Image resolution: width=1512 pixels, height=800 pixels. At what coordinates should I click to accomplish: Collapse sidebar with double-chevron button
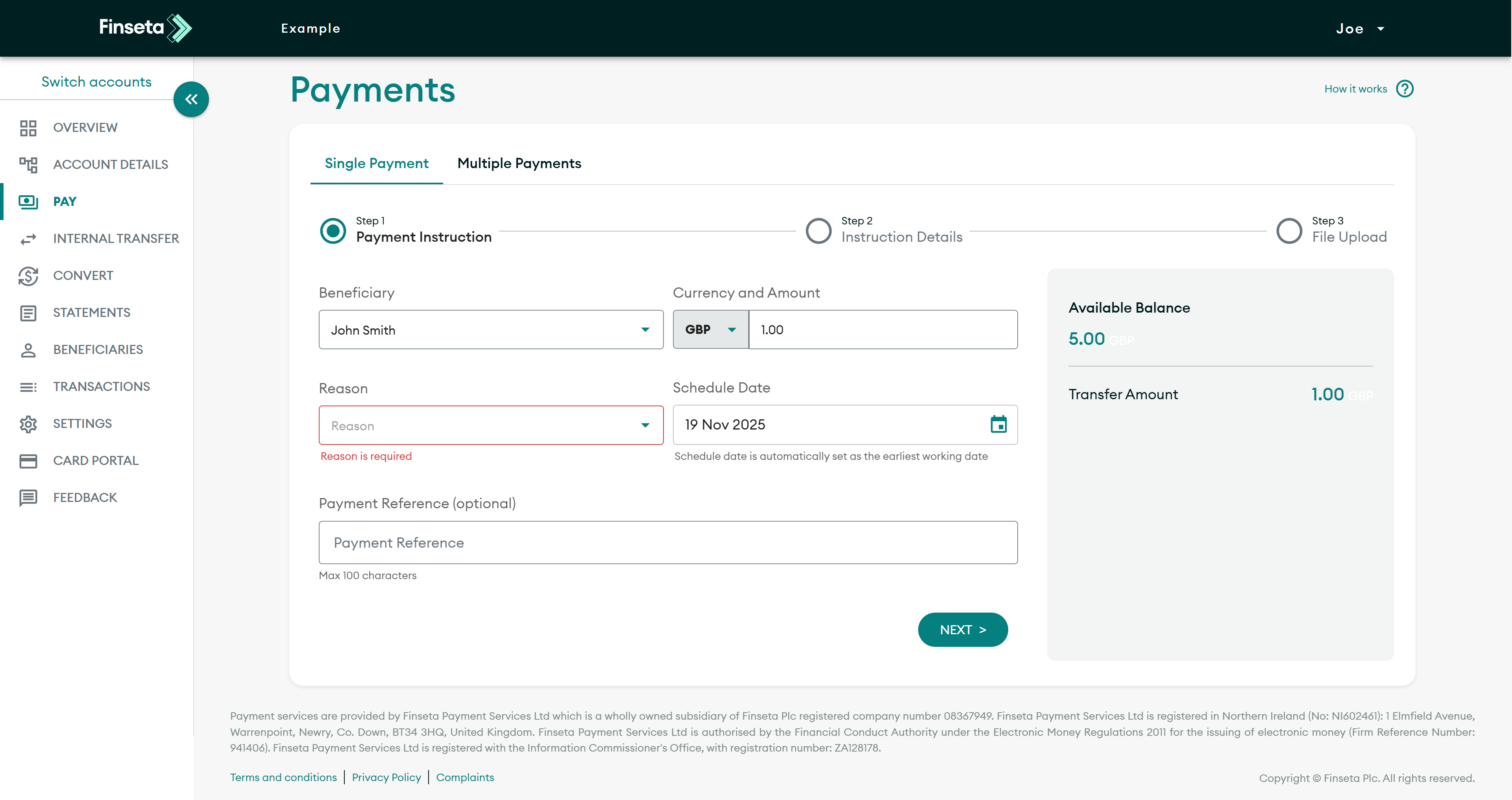tap(191, 99)
